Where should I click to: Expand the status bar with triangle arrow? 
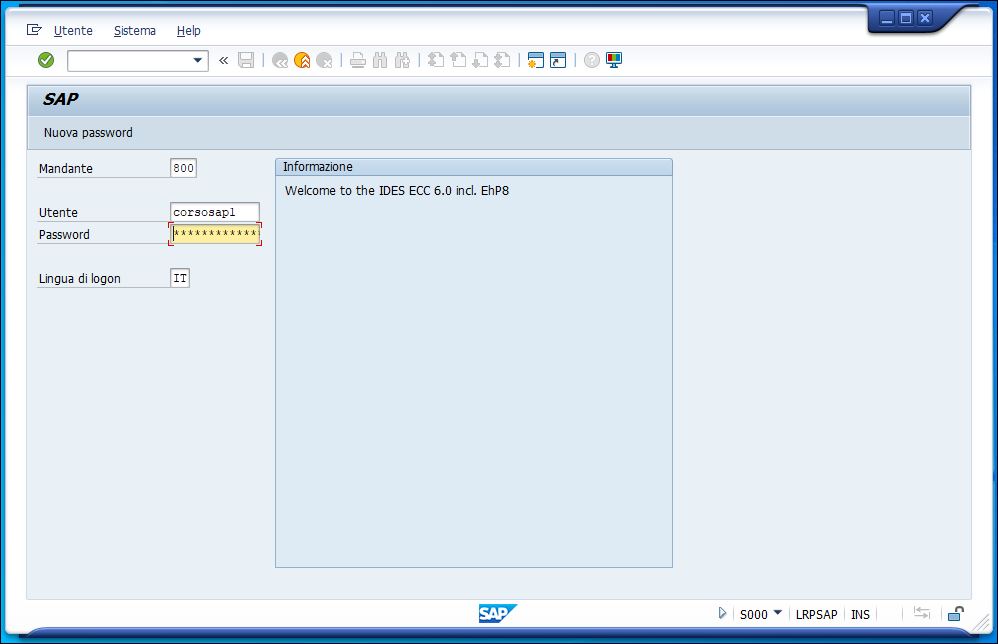click(x=722, y=614)
